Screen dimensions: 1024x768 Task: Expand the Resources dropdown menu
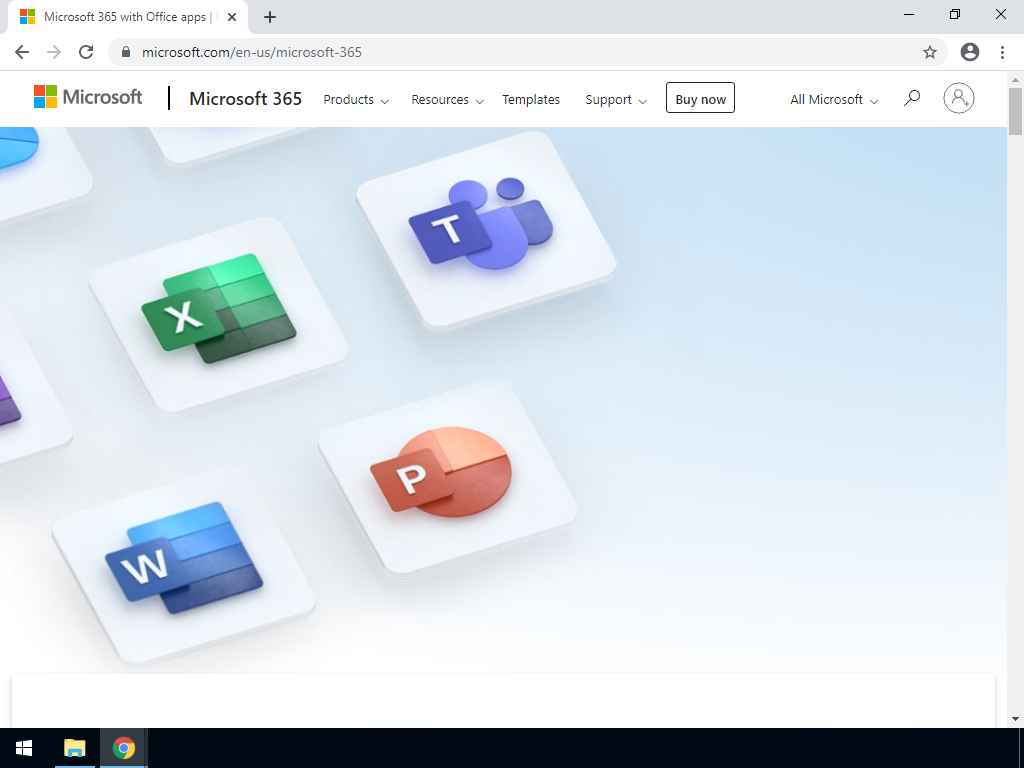[447, 99]
